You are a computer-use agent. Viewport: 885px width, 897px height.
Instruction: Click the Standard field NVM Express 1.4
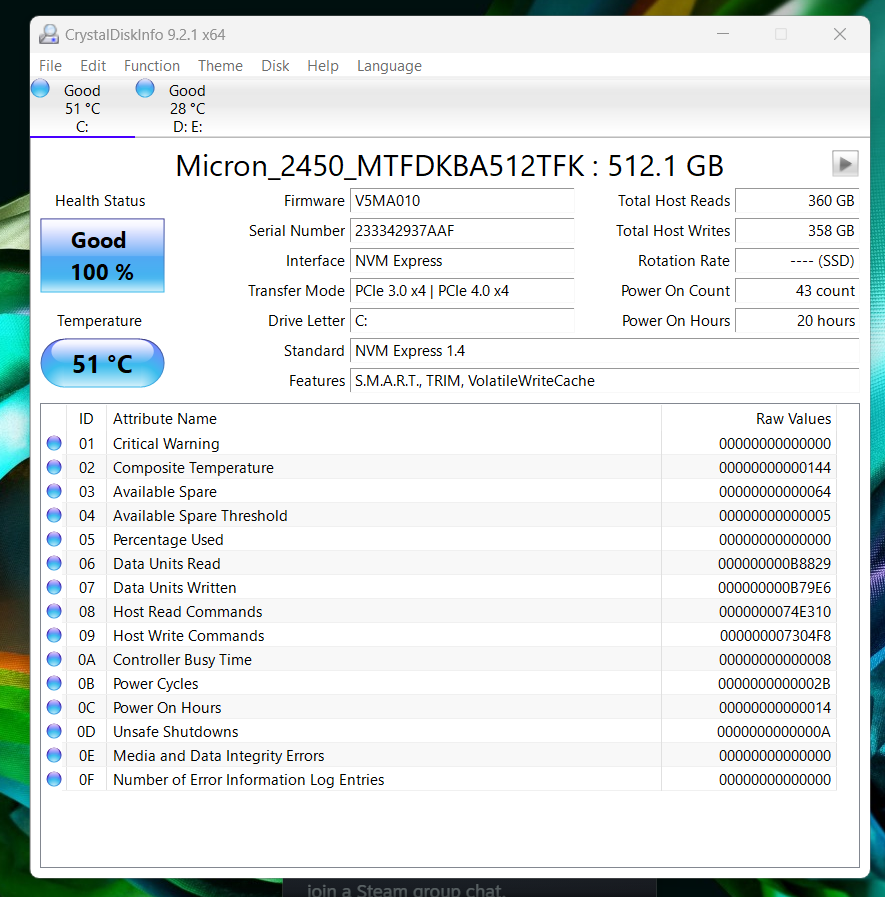coord(605,351)
